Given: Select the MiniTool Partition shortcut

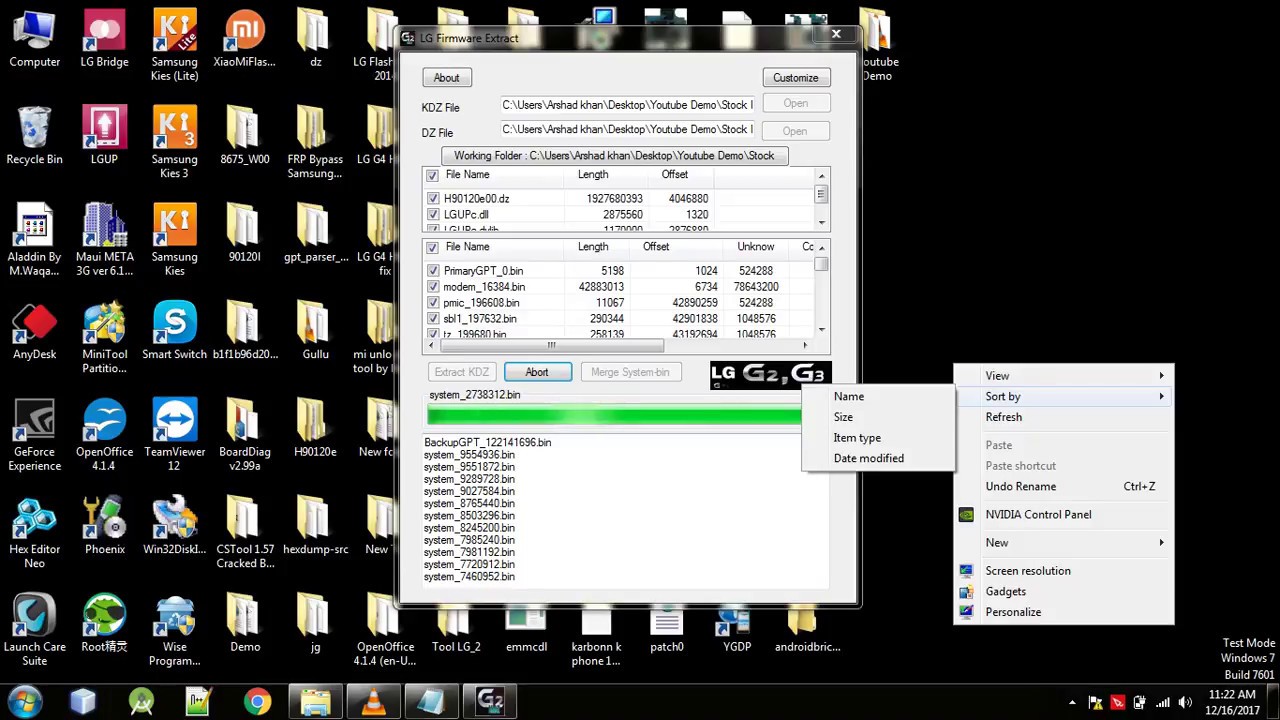Looking at the screenshot, I should click(x=104, y=338).
